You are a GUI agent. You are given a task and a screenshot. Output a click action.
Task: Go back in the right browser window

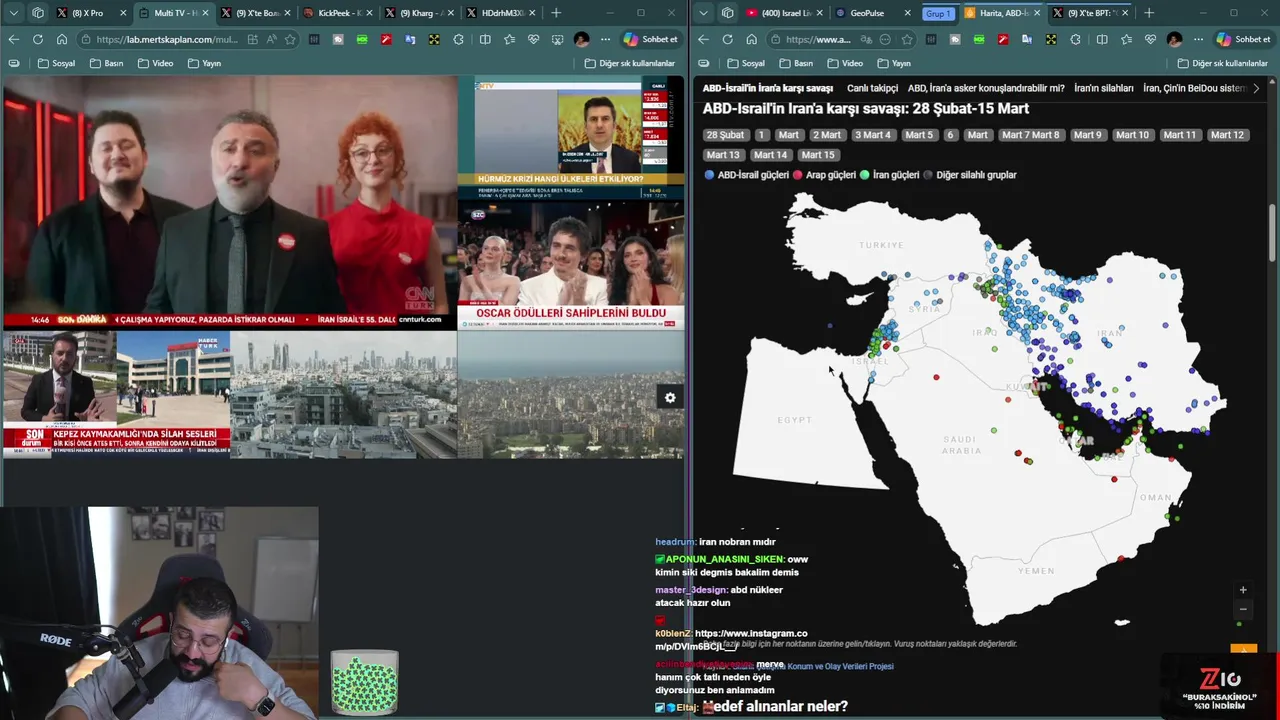point(703,39)
